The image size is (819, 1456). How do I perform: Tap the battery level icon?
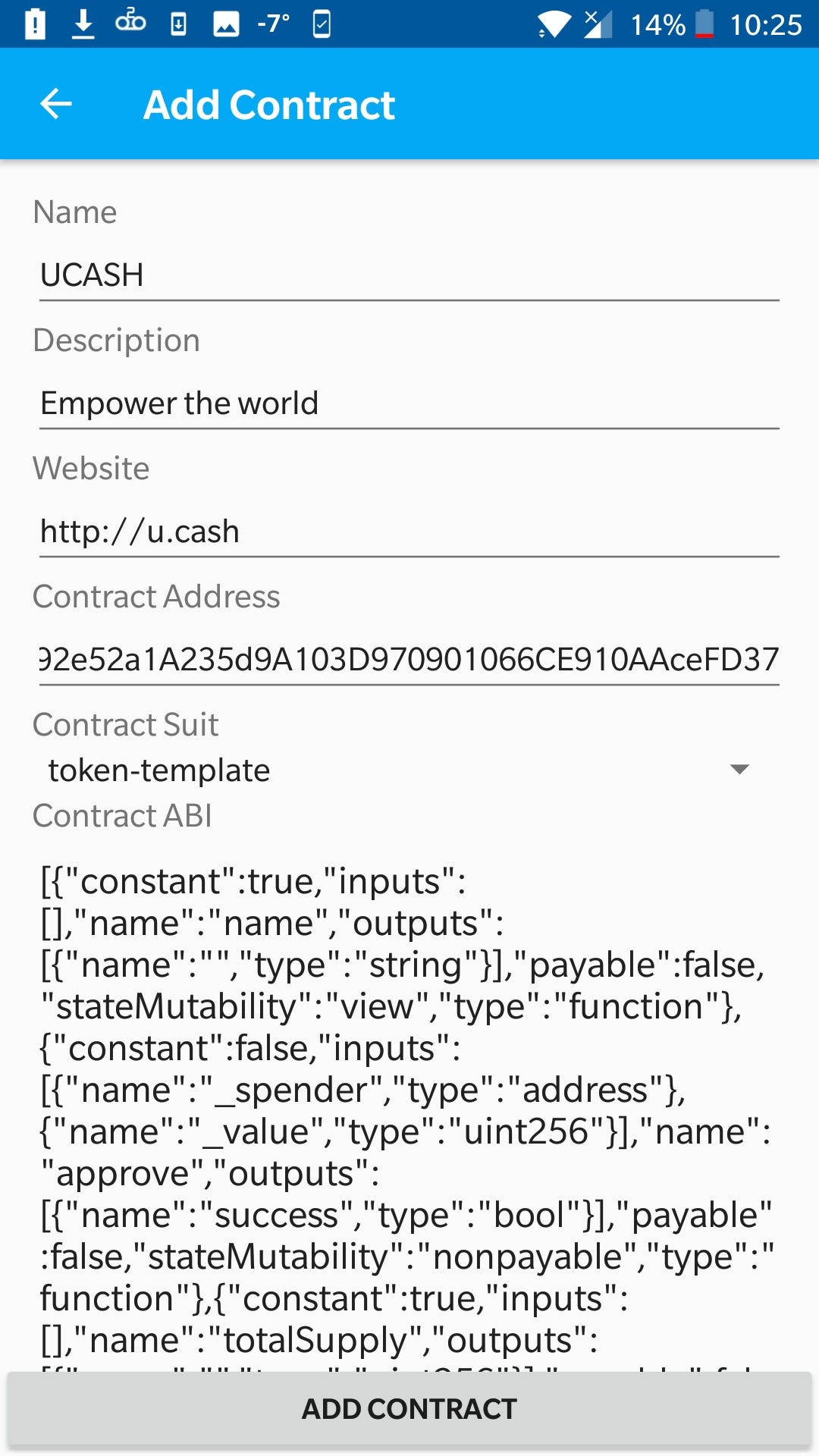click(704, 24)
